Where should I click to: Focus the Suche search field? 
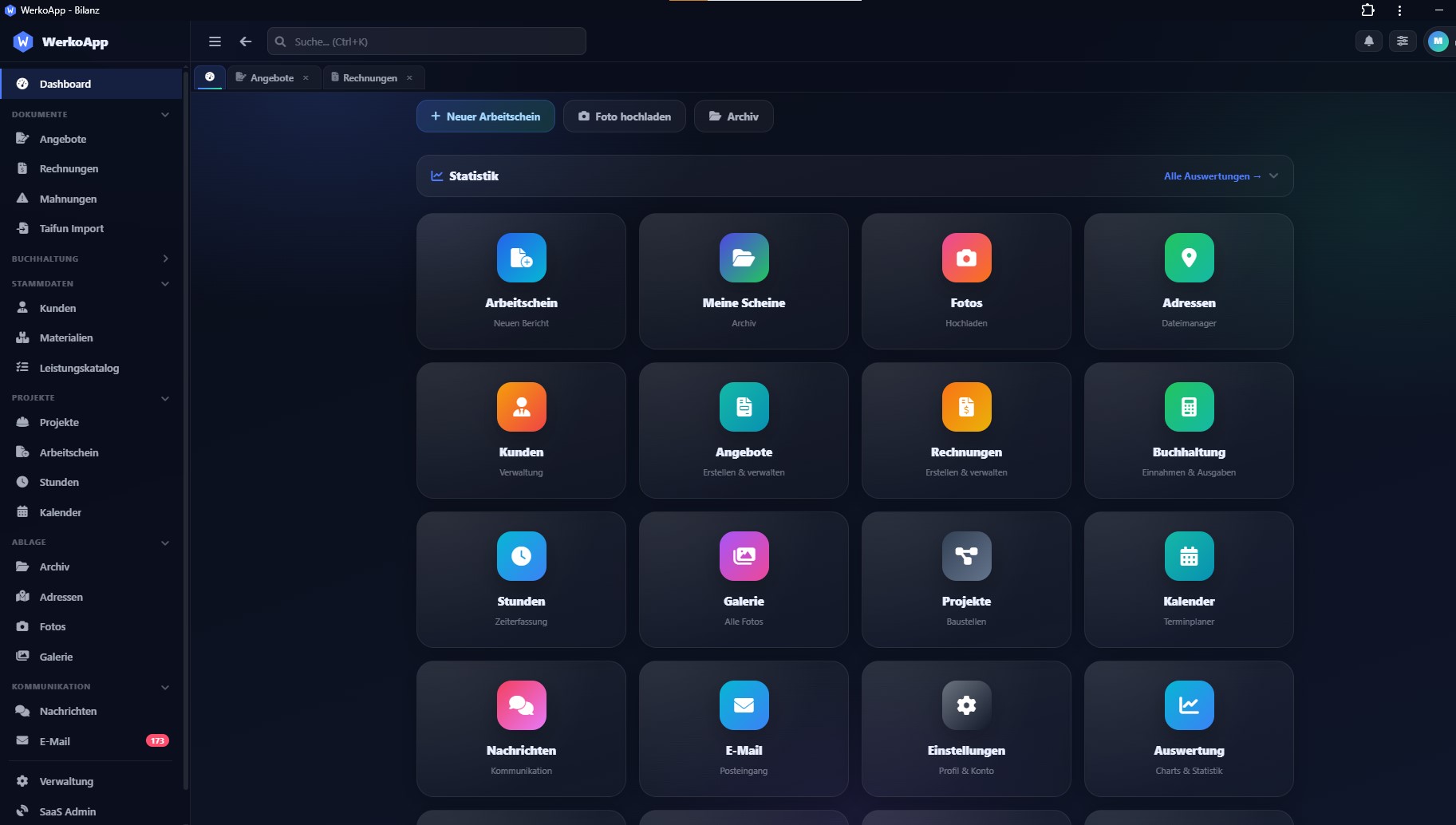(x=427, y=41)
